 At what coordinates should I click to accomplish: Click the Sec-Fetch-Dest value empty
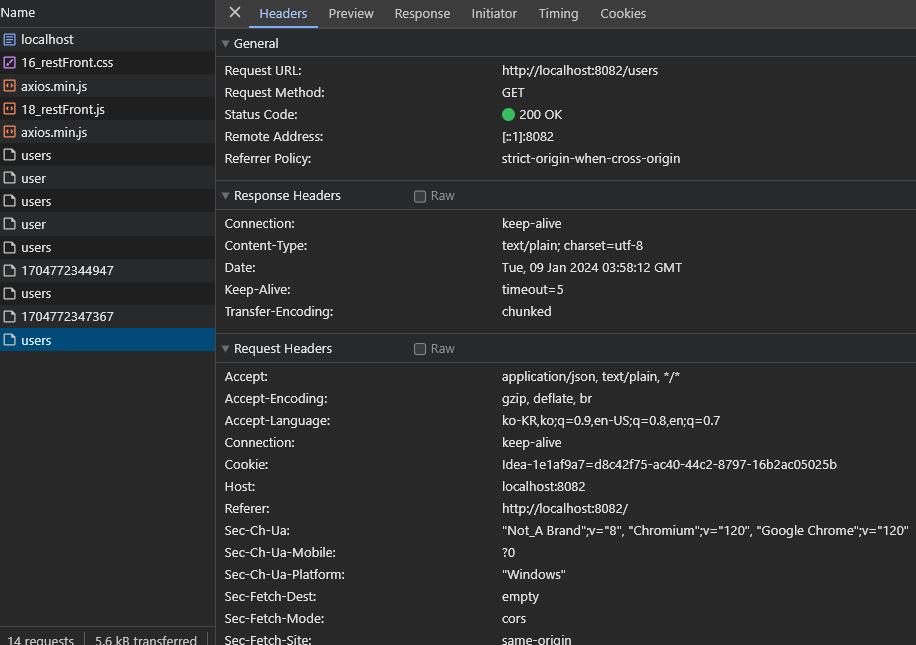[520, 597]
